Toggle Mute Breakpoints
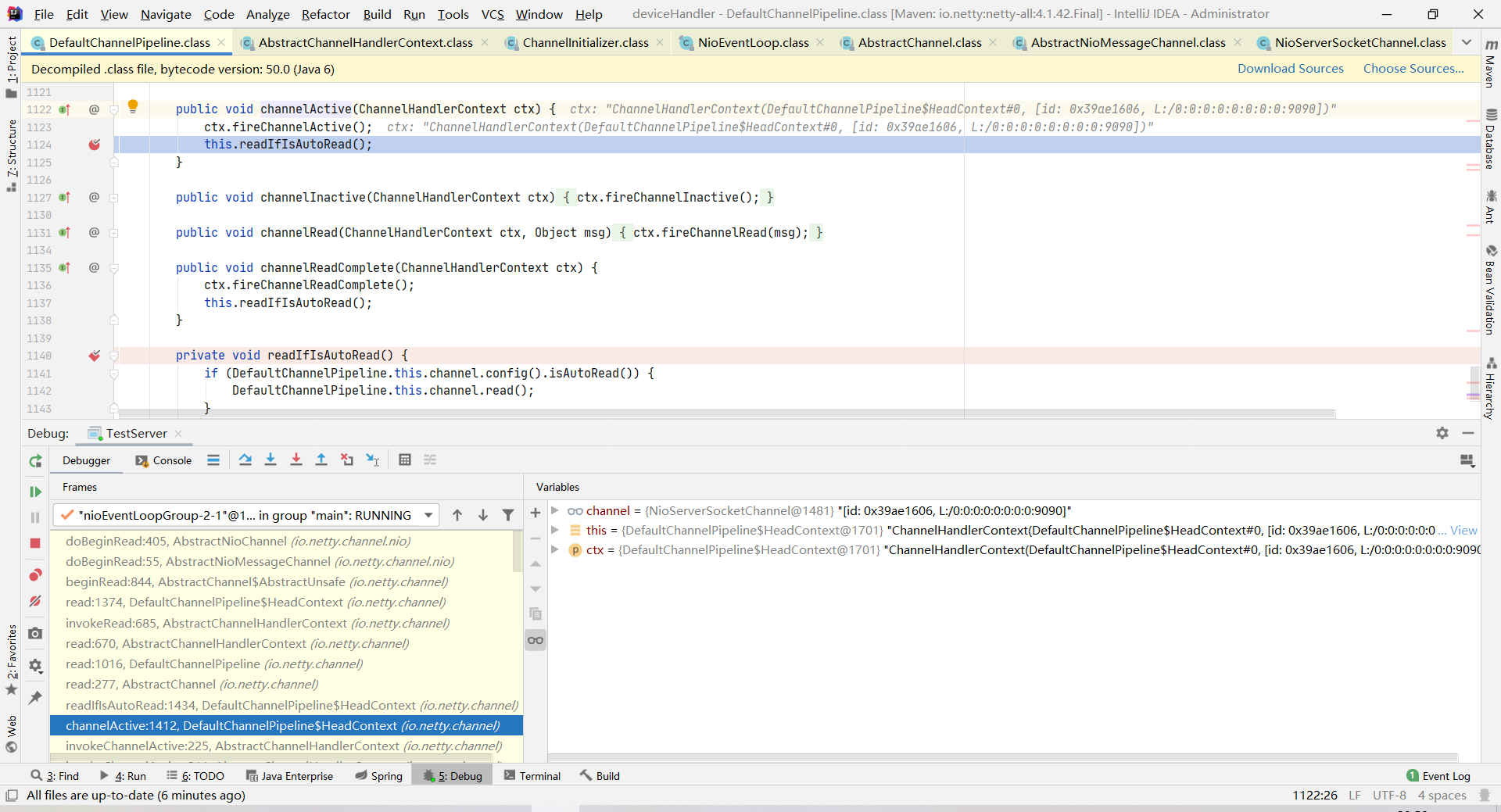Viewport: 1501px width, 812px height. point(35,601)
